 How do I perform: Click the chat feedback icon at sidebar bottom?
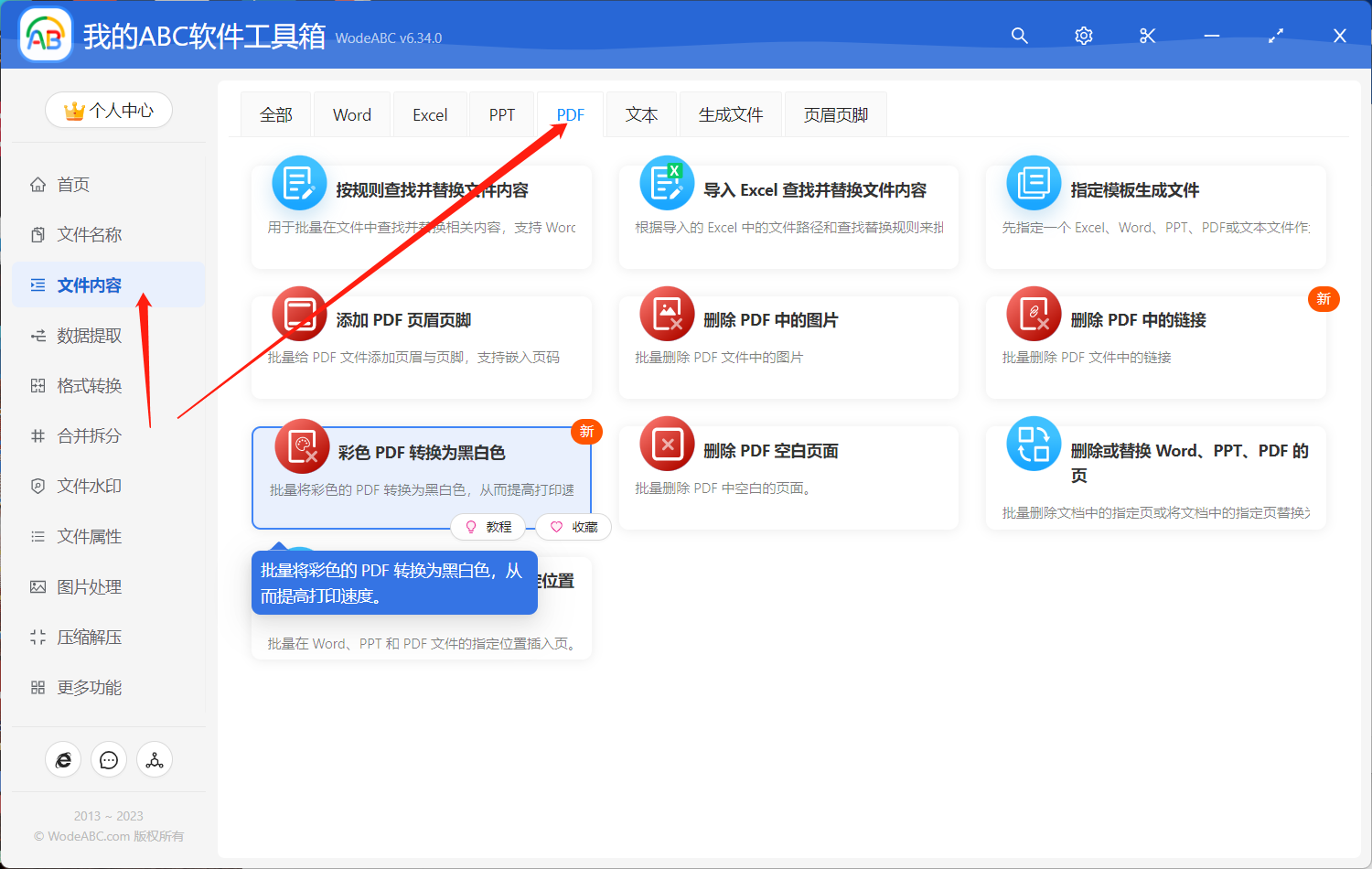coord(109,759)
